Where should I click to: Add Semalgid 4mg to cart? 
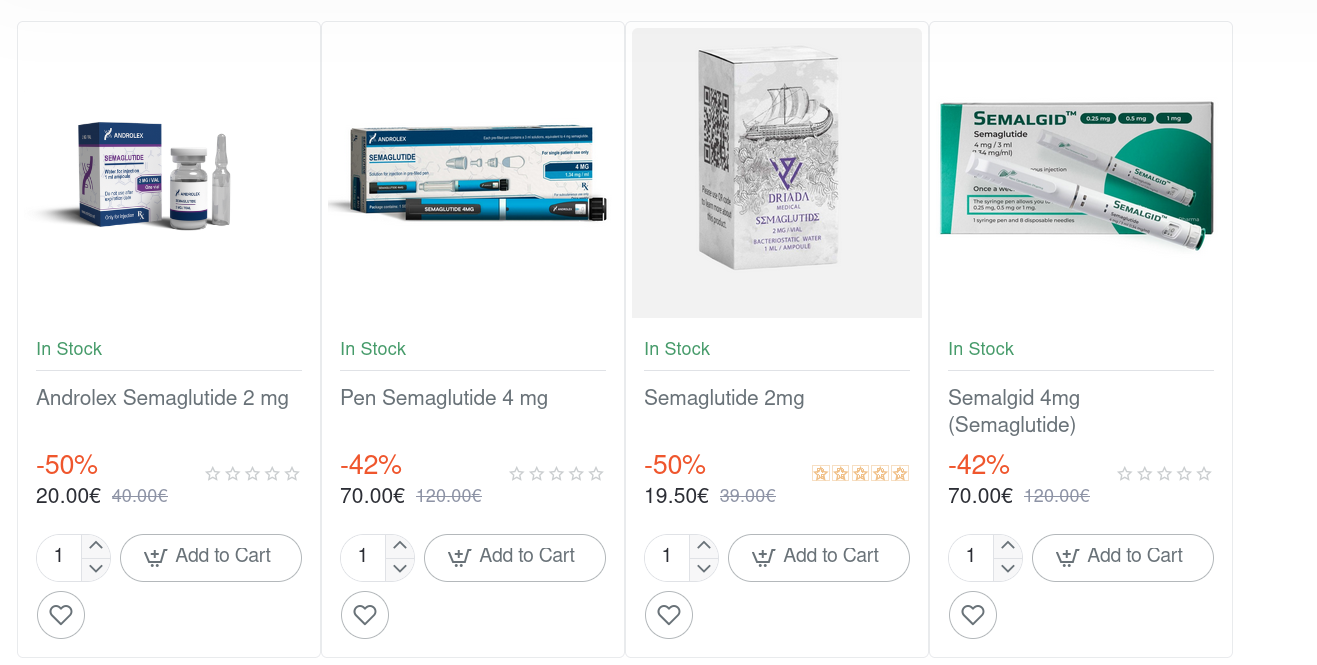[1122, 557]
